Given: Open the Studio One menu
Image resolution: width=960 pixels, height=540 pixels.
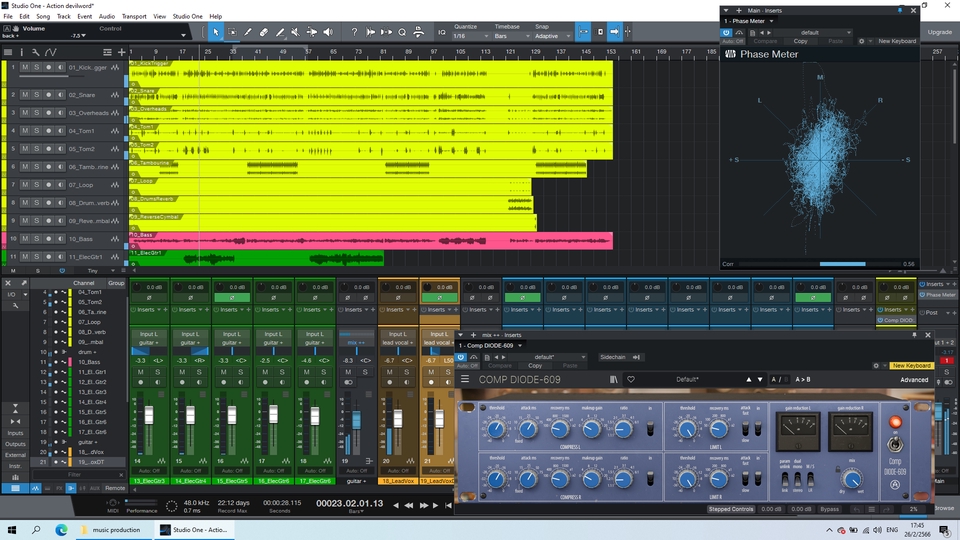Looking at the screenshot, I should pos(187,17).
